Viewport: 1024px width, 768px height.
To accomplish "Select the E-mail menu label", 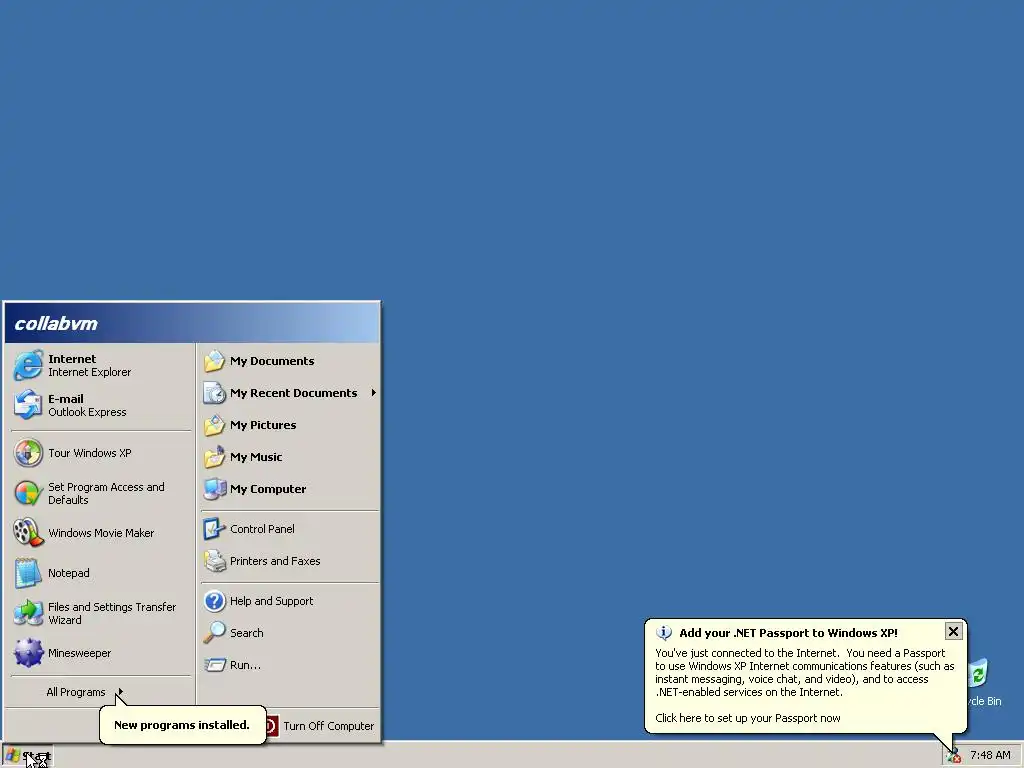I will [x=65, y=398].
